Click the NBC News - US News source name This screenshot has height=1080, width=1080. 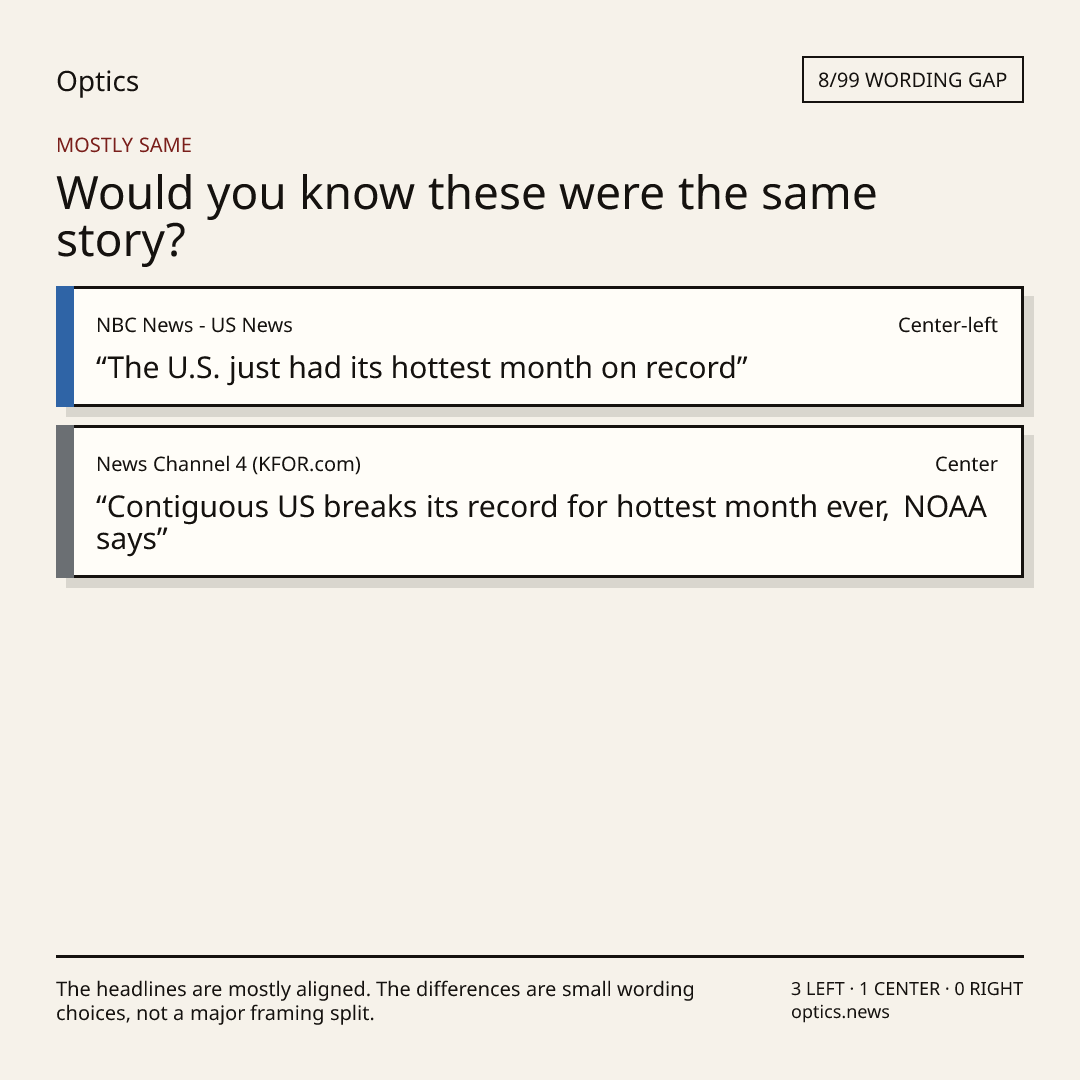[x=194, y=325]
